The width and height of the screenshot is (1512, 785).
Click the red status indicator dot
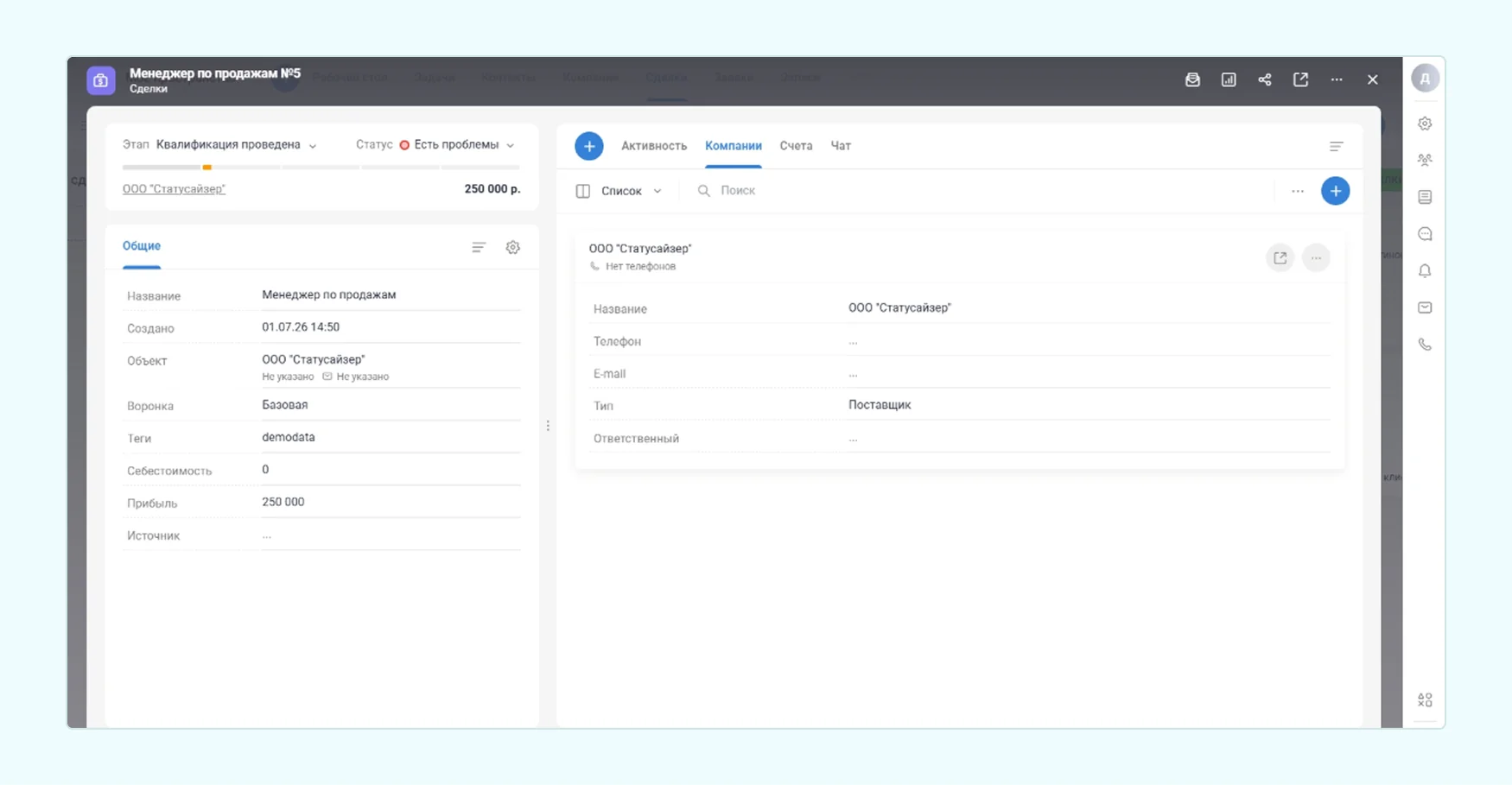[x=404, y=145]
